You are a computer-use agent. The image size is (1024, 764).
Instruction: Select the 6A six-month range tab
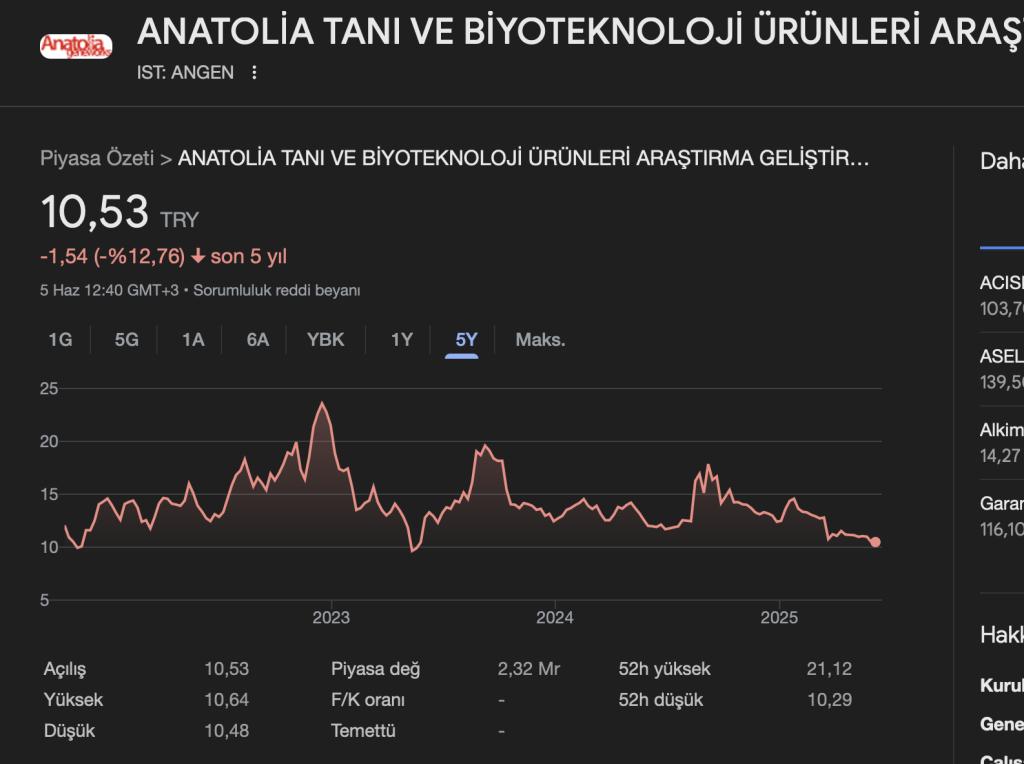pos(258,340)
